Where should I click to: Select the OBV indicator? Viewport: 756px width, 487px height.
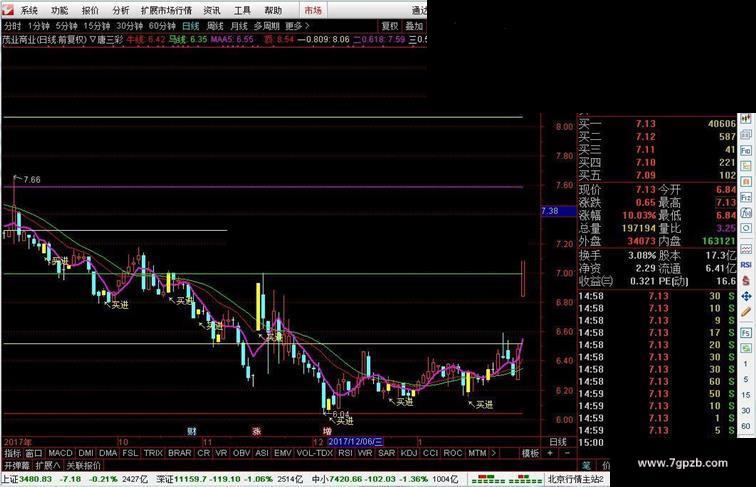242,453
